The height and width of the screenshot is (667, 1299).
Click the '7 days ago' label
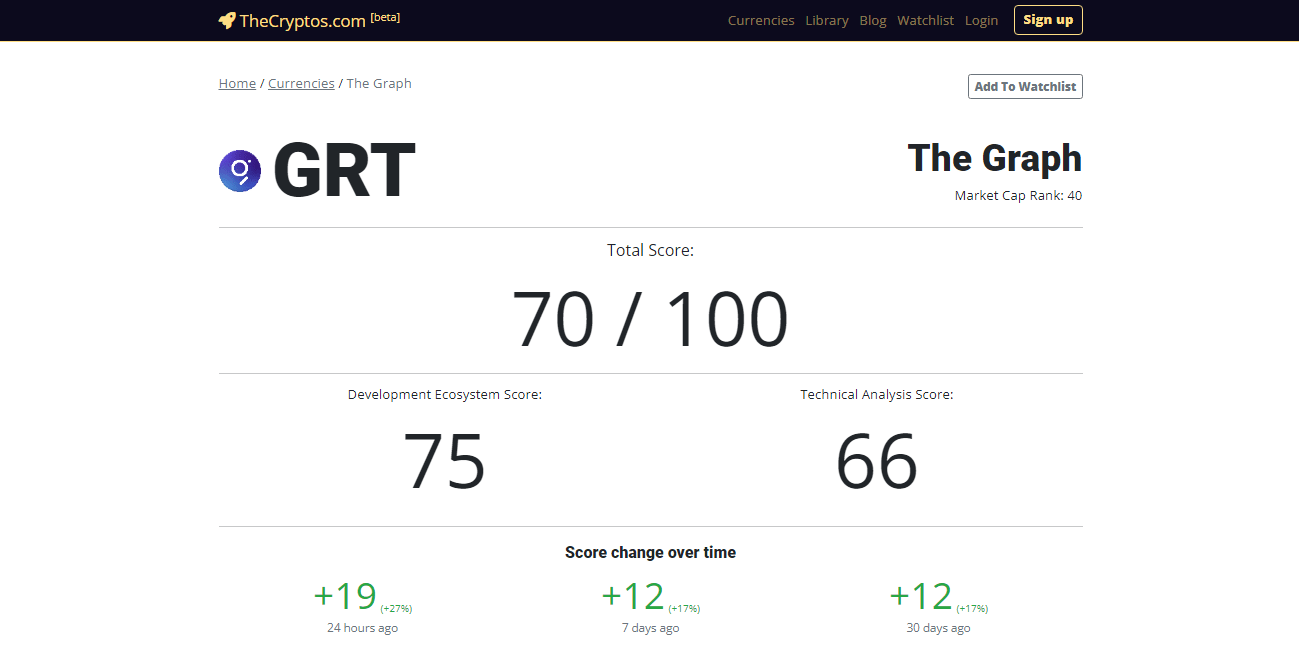coord(650,628)
